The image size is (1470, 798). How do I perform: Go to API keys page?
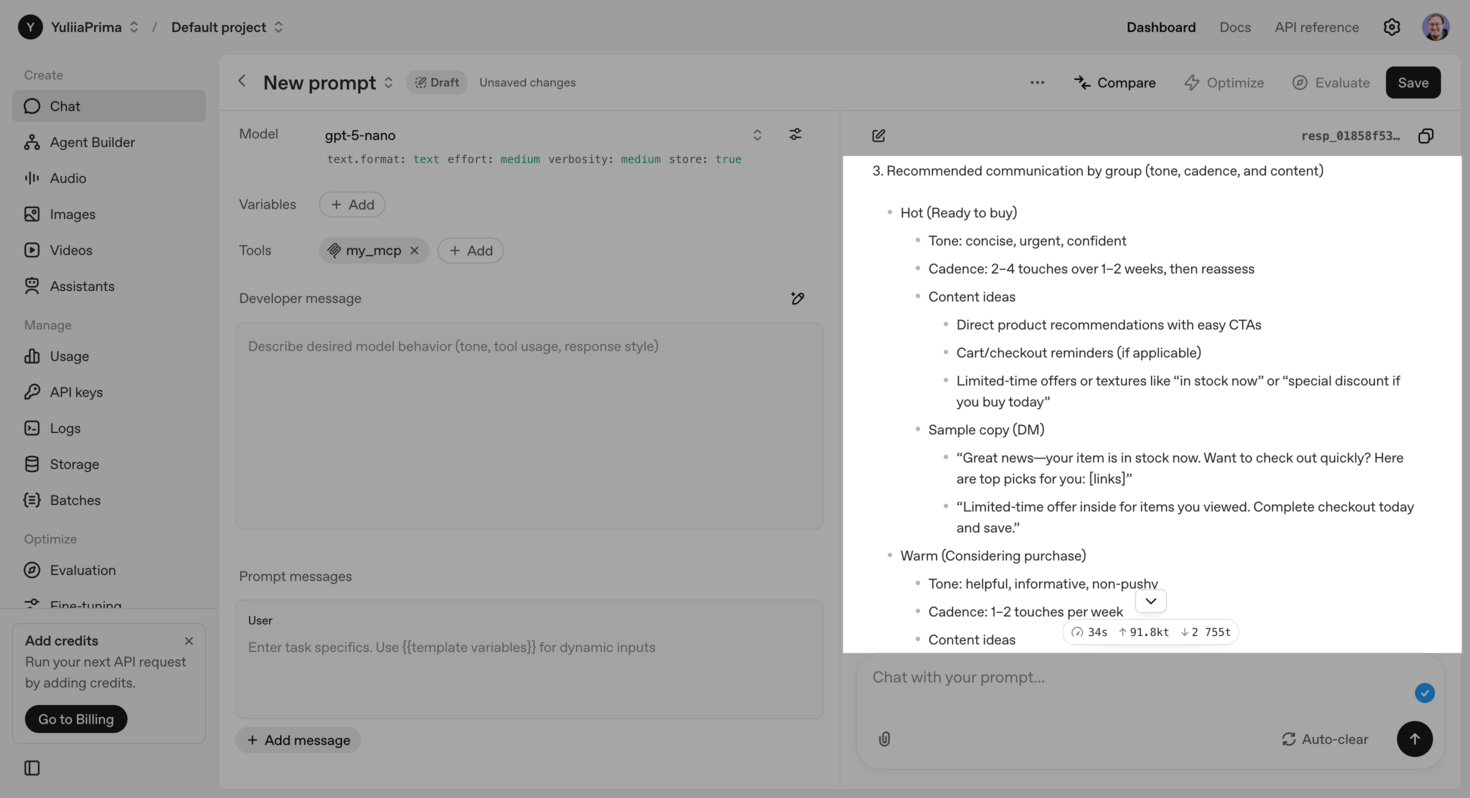(x=76, y=392)
